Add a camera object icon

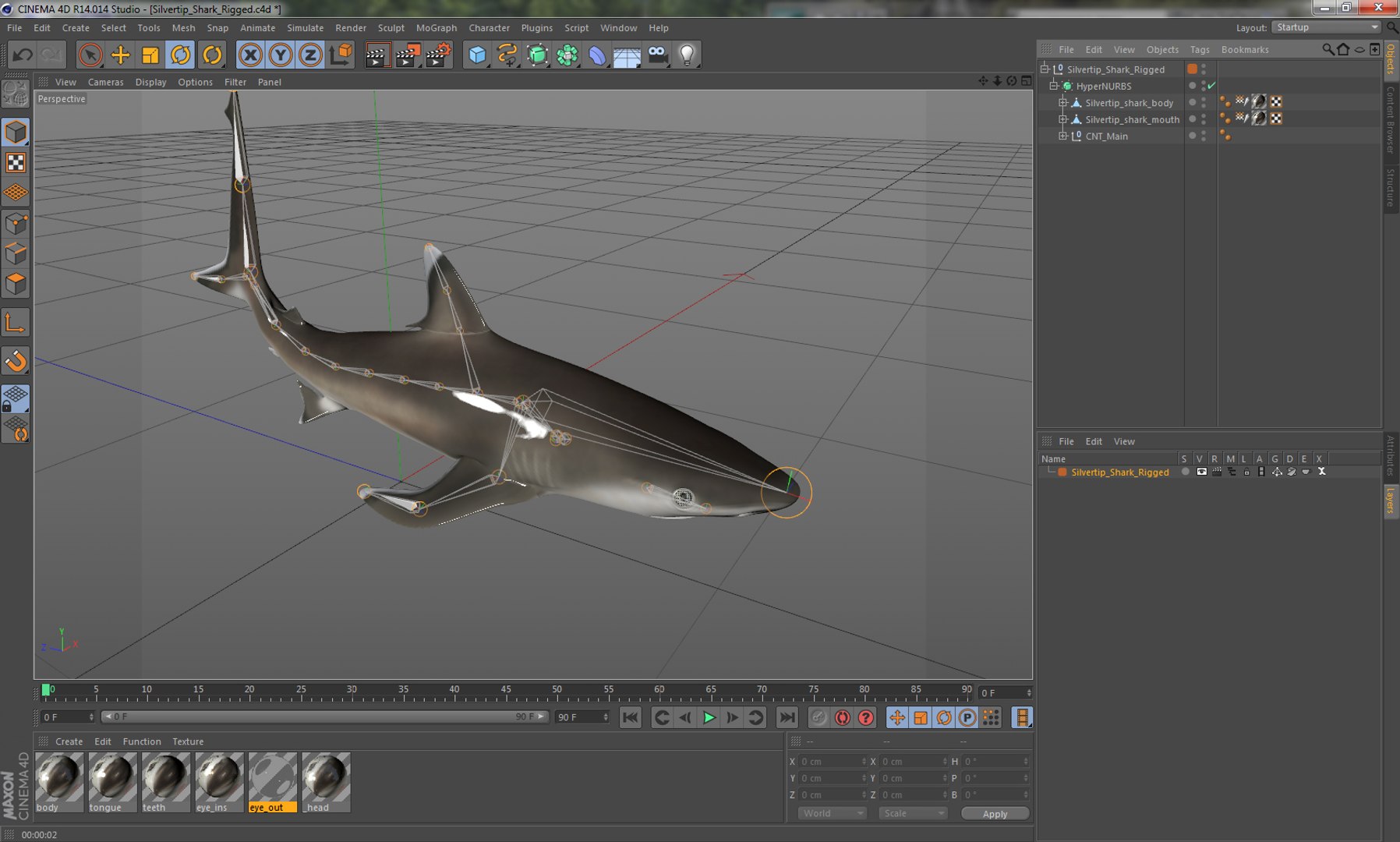coord(658,55)
